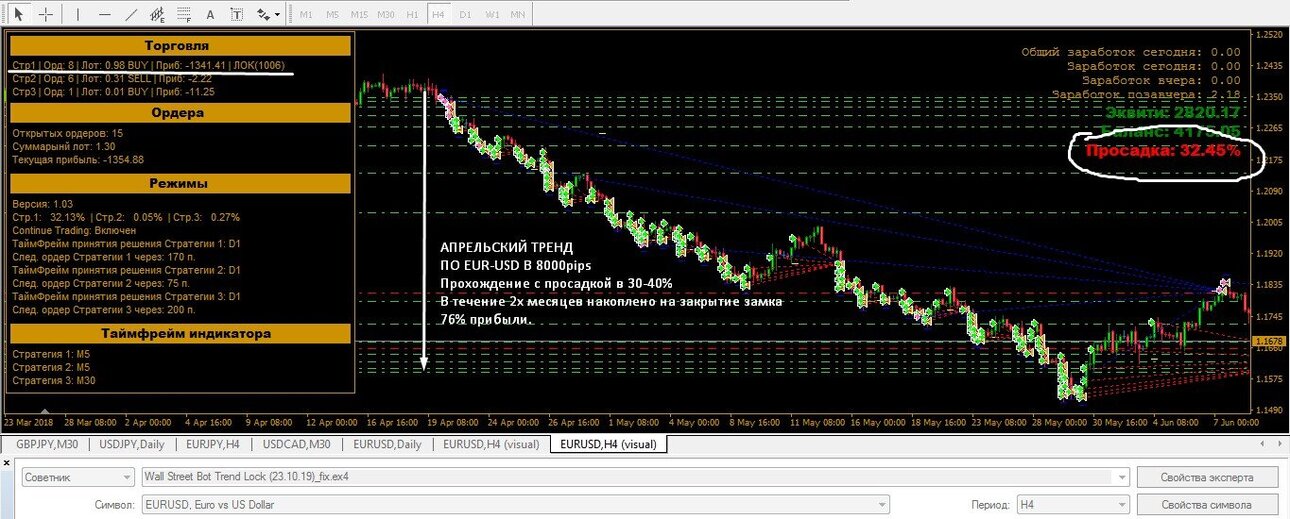The width and height of the screenshot is (1290, 519).
Task: Open the USDJPY,Daily chart tab
Action: (x=133, y=444)
